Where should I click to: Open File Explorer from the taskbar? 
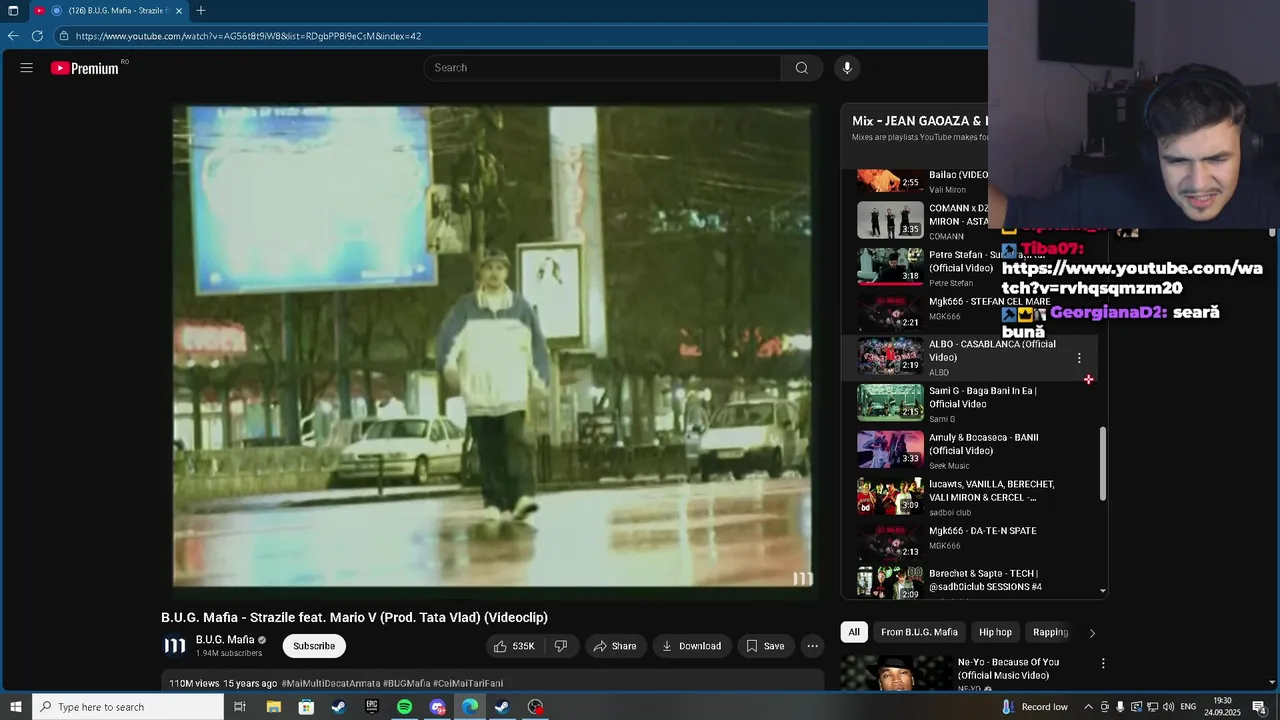click(273, 707)
